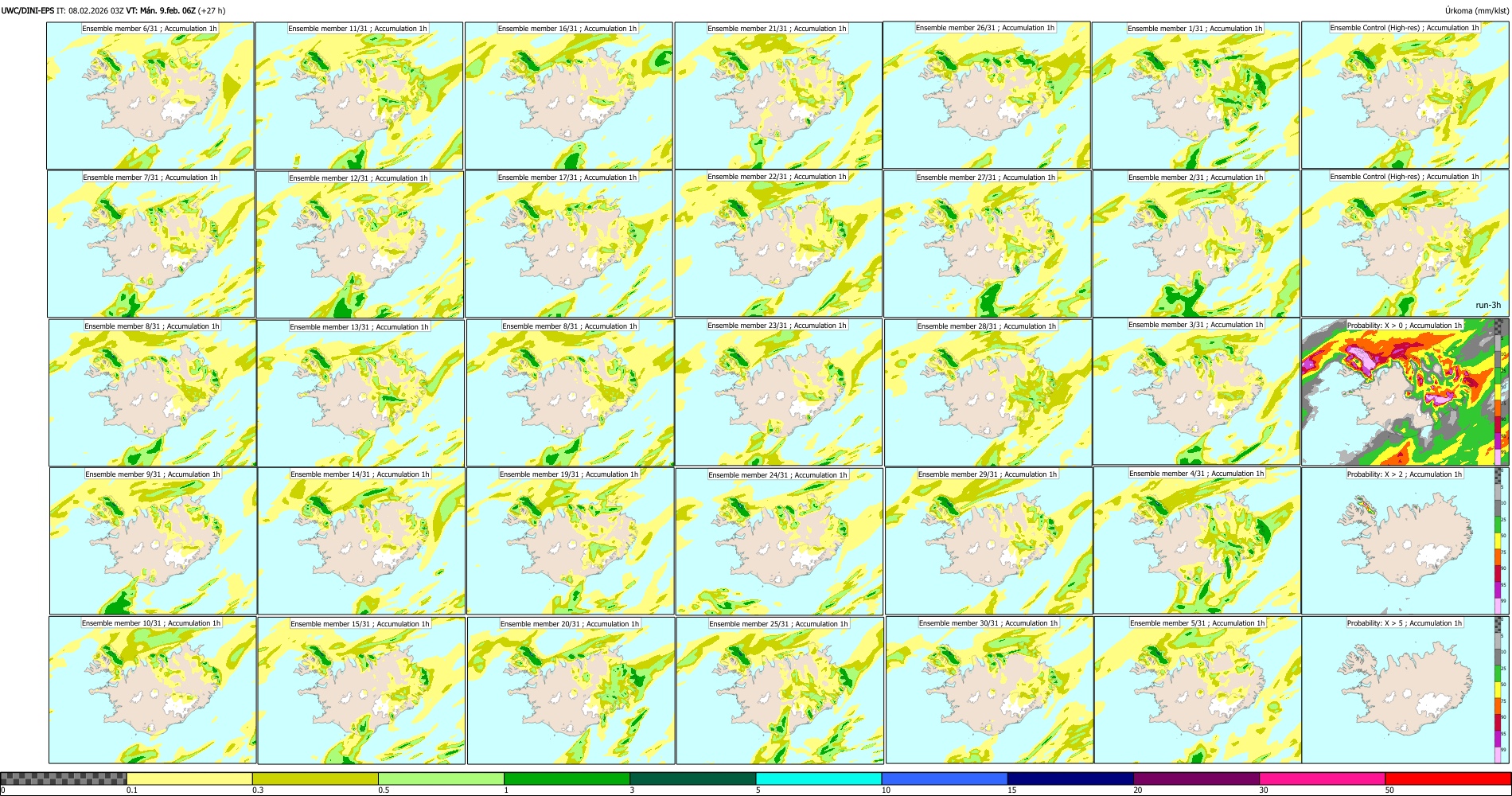Click the 'Ensemble member 5/31 ; Accumulation 1h' label
Viewport: 1512px width, 796px height.
pos(1197,623)
